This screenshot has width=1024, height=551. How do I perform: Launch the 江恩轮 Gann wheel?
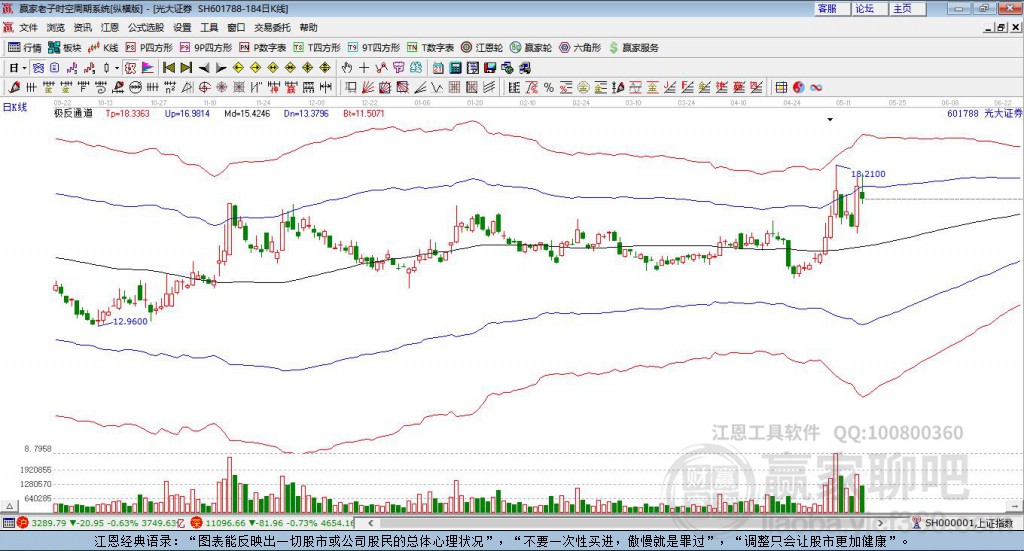click(482, 48)
